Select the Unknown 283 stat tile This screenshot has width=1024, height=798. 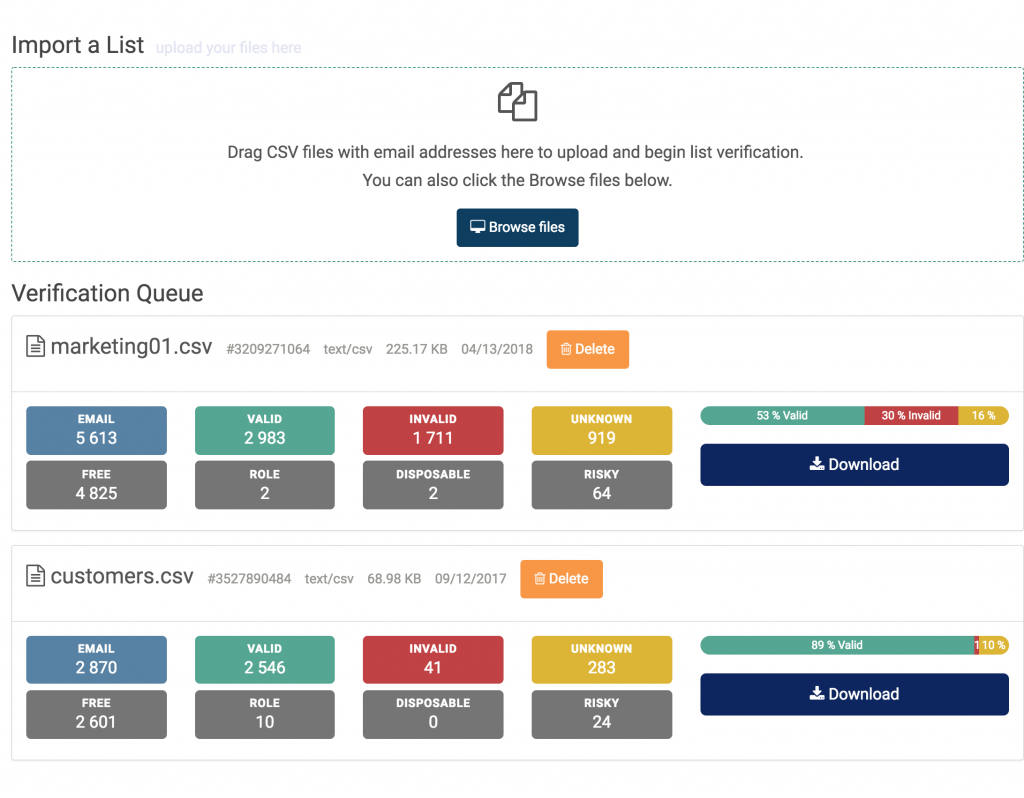pos(601,660)
